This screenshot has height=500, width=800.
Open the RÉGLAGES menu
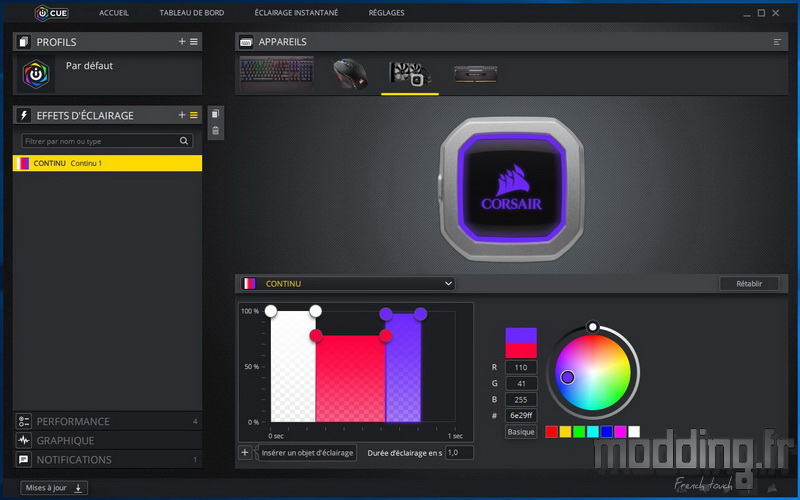386,13
